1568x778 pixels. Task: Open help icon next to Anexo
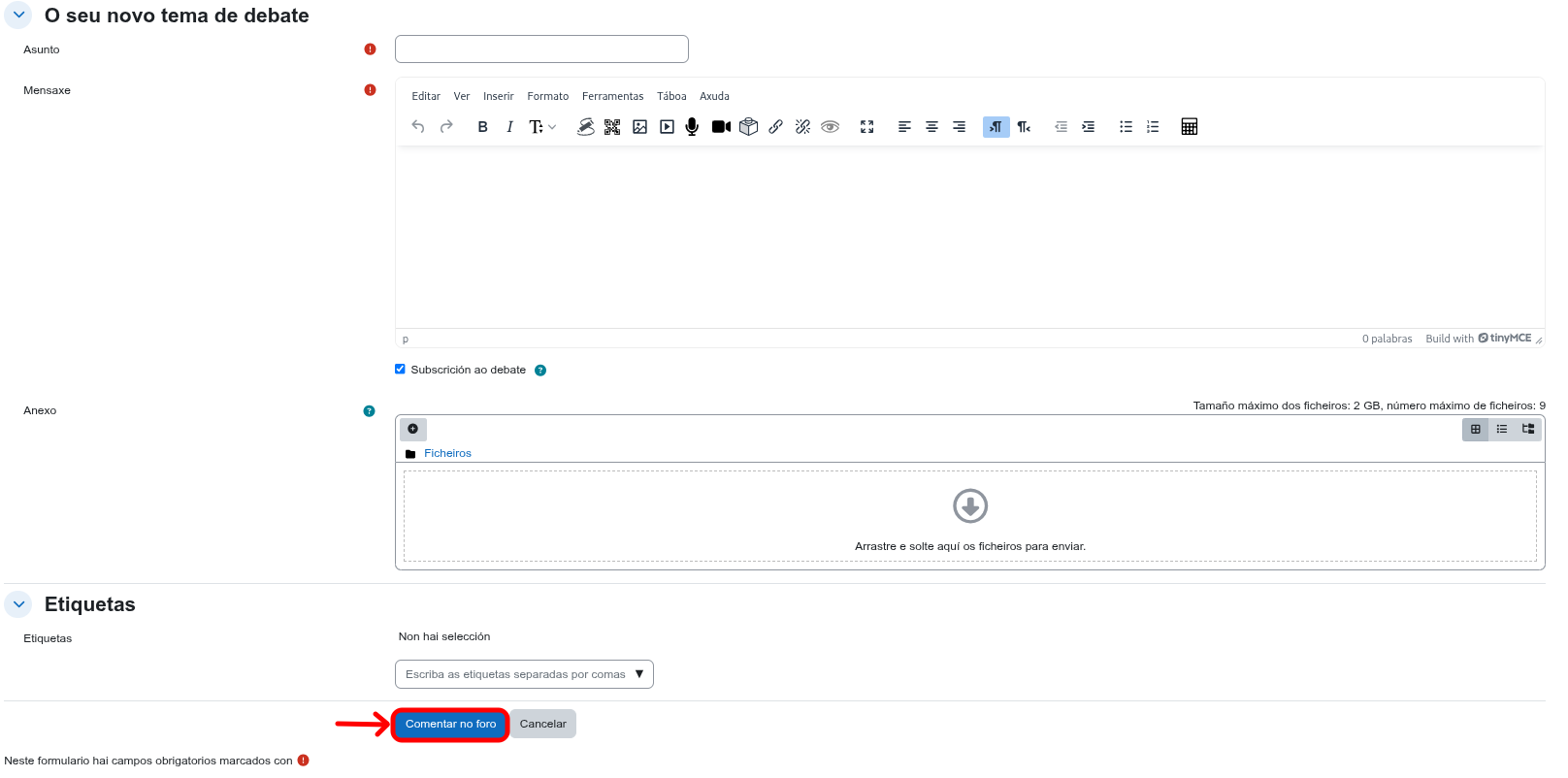point(369,411)
